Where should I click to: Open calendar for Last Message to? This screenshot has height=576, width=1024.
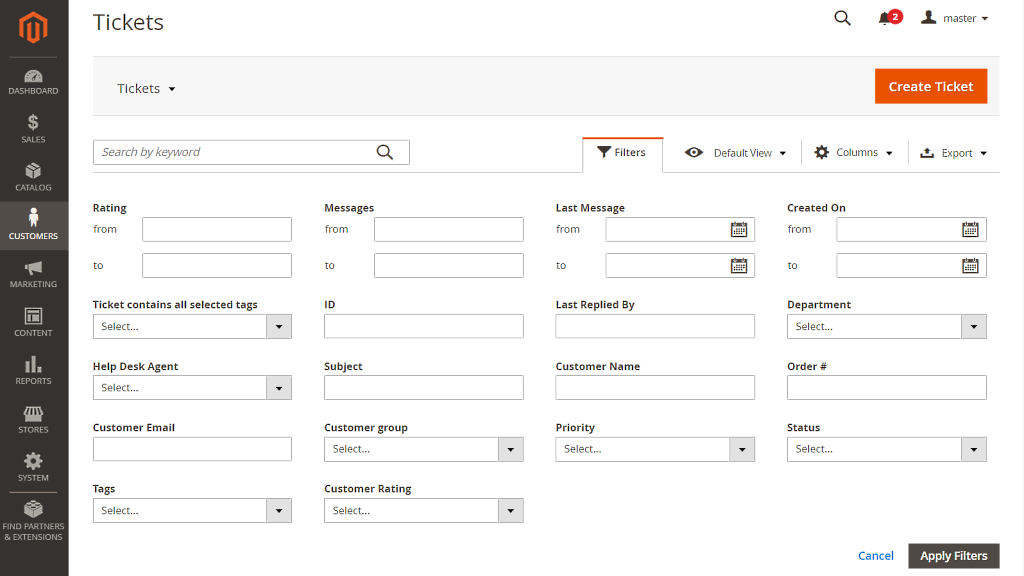pos(739,266)
